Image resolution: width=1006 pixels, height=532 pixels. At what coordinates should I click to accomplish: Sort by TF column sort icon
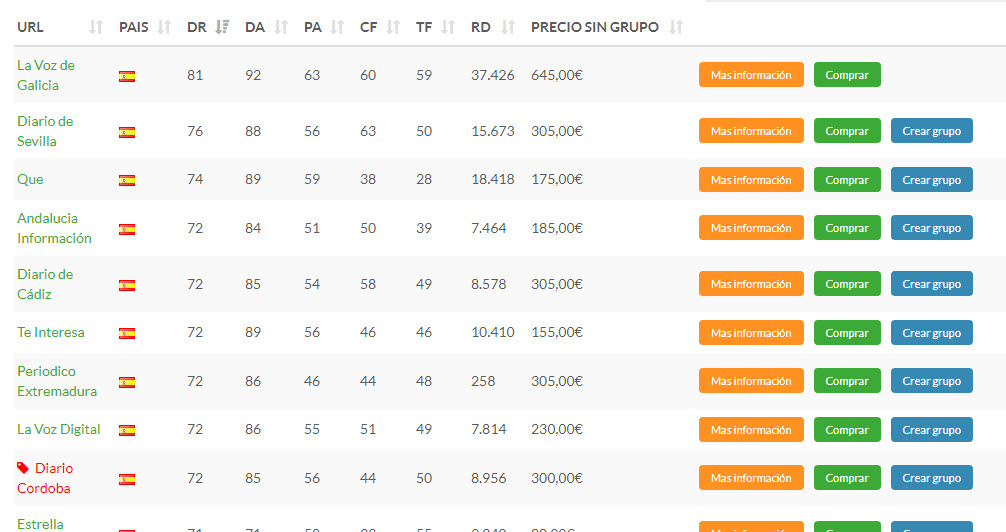click(x=448, y=27)
